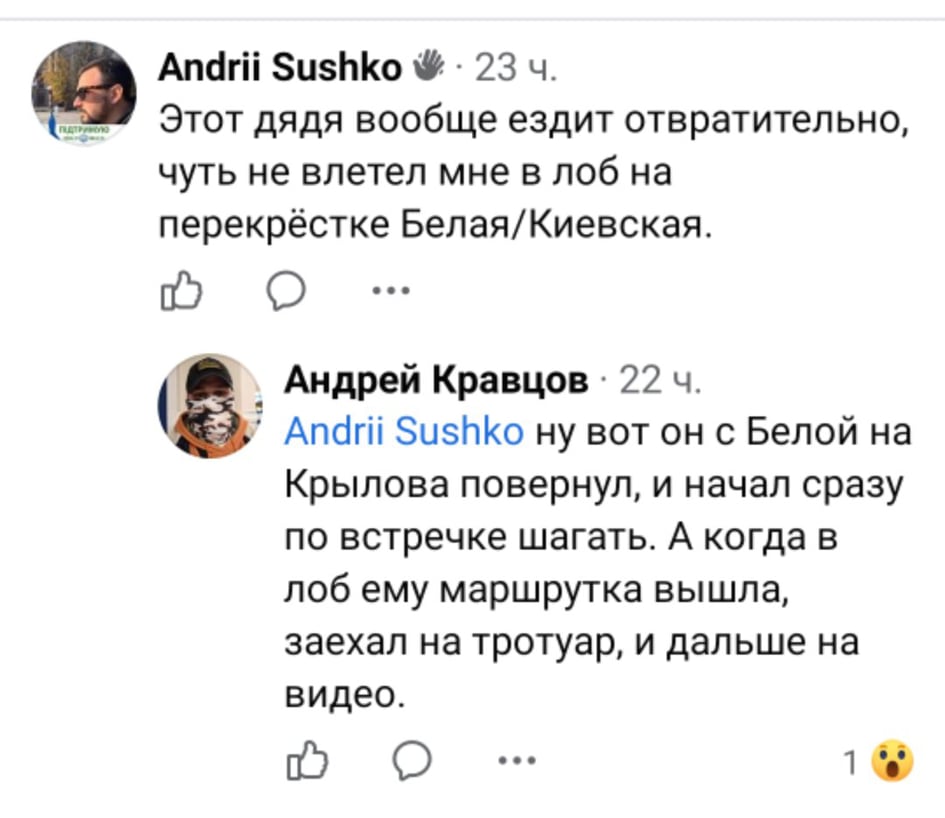945x818 pixels.
Task: Click the blue Andrii Sushko mention in reply
Action: (x=404, y=432)
